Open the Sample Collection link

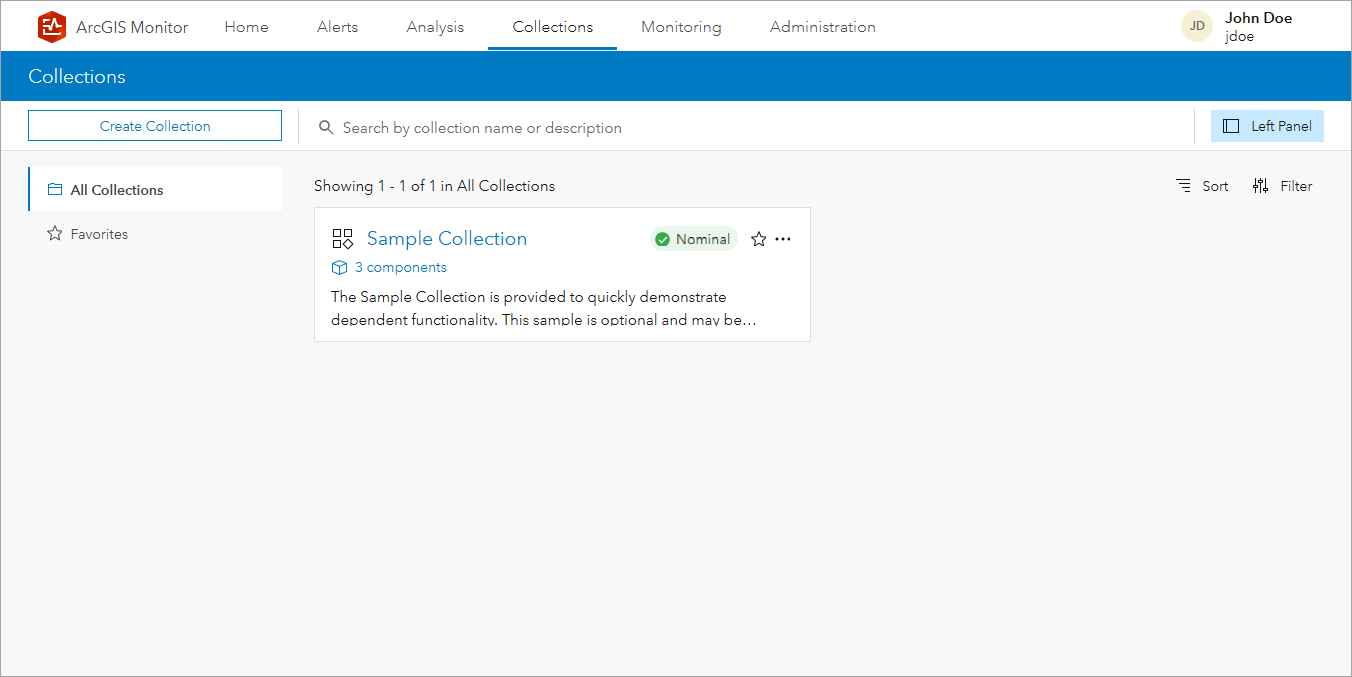point(446,238)
